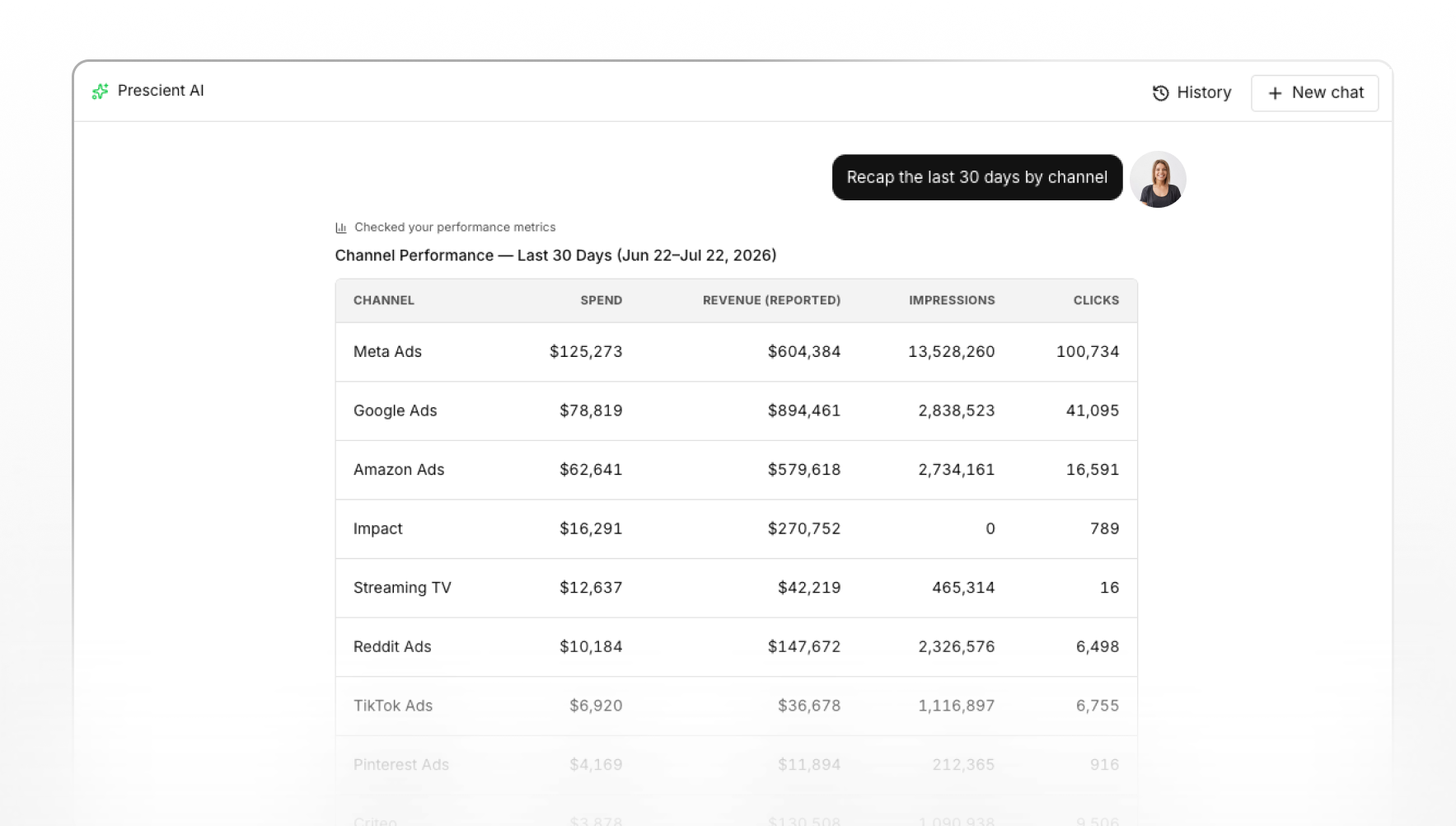This screenshot has width=1456, height=826.
Task: Click TikTok Ads impressions 1,116,897
Action: 957,706
